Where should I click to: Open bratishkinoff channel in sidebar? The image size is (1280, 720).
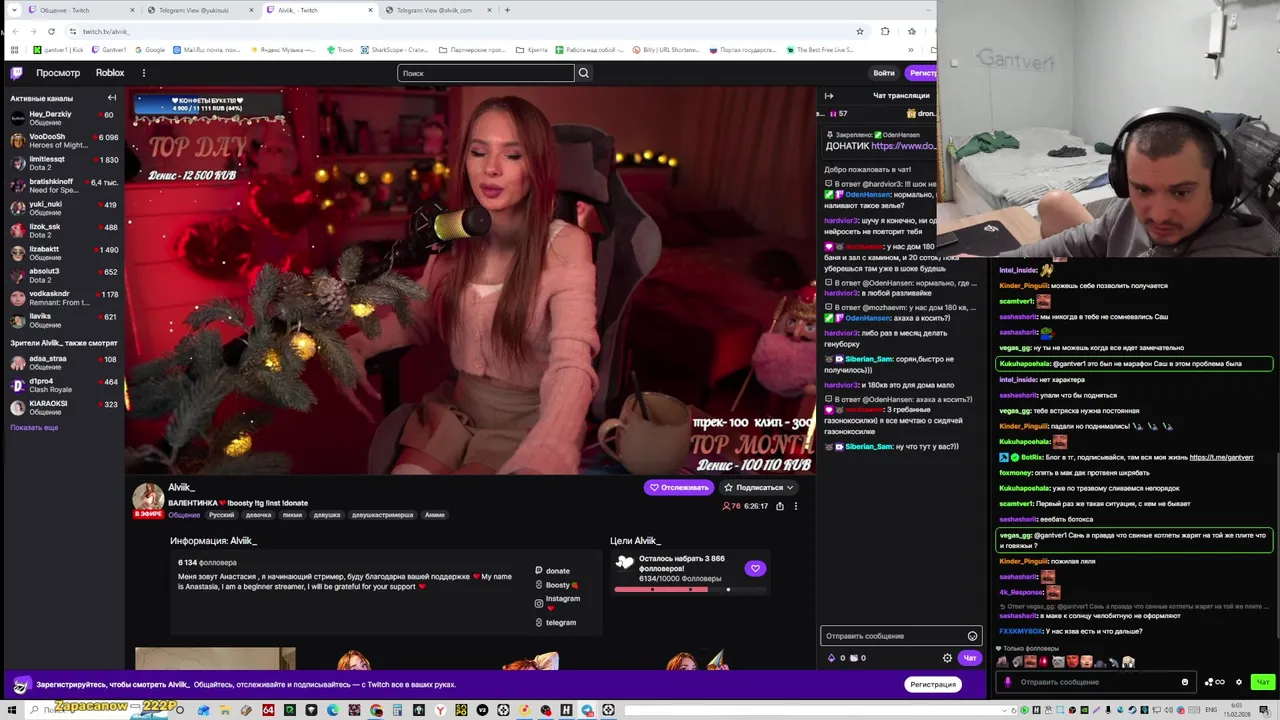click(x=64, y=185)
